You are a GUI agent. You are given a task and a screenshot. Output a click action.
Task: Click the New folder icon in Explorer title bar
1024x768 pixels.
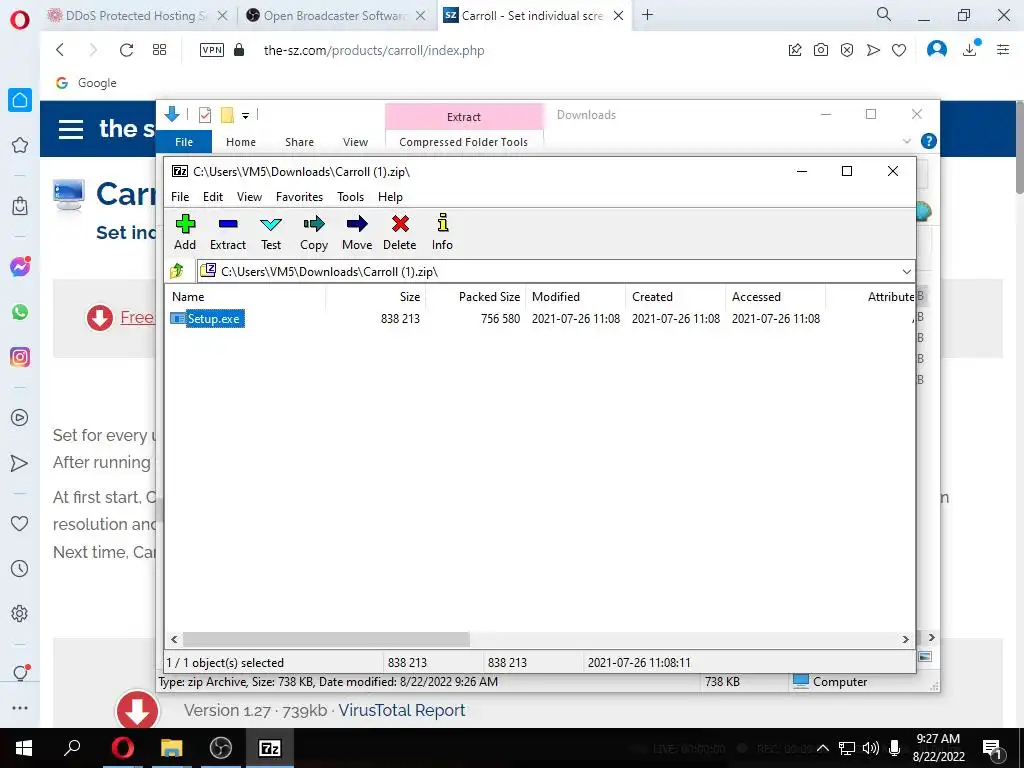pos(227,115)
